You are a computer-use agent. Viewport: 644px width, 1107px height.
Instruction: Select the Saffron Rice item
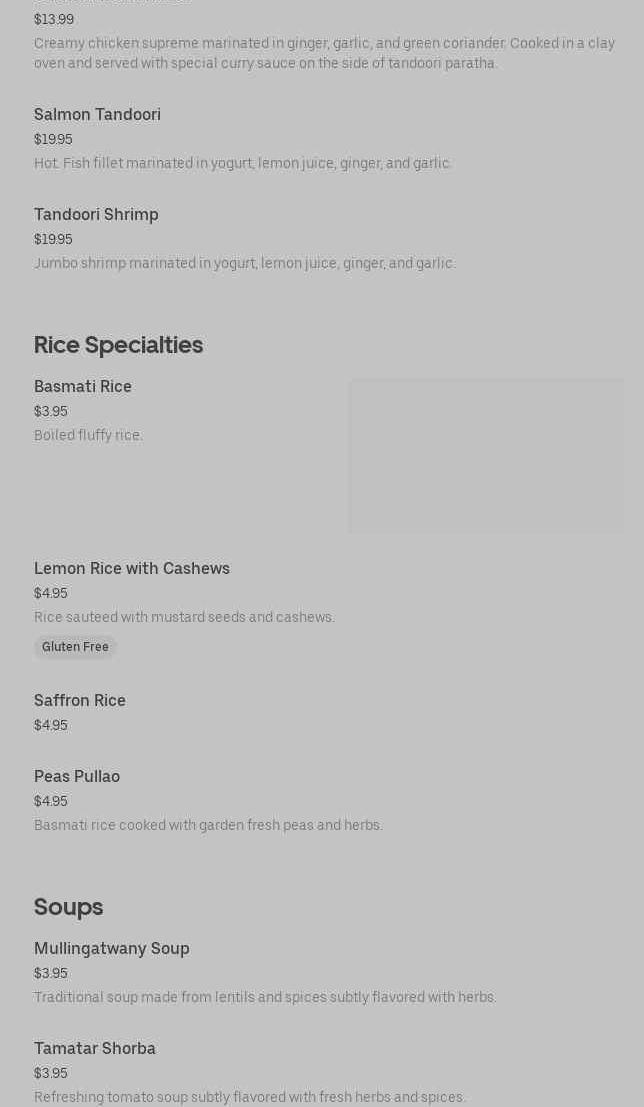(x=80, y=701)
